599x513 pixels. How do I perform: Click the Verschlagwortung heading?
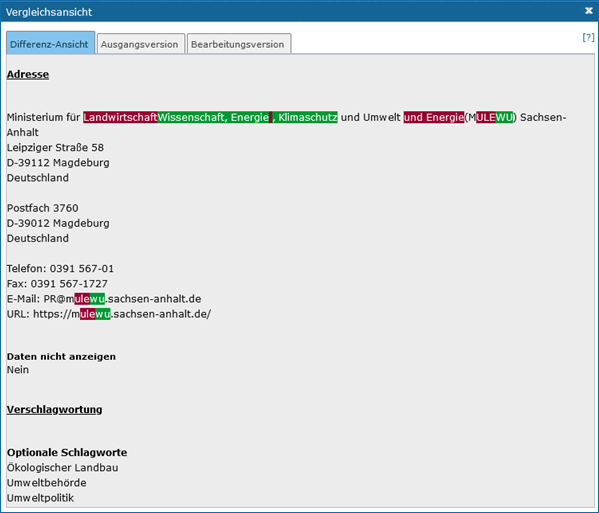point(55,409)
